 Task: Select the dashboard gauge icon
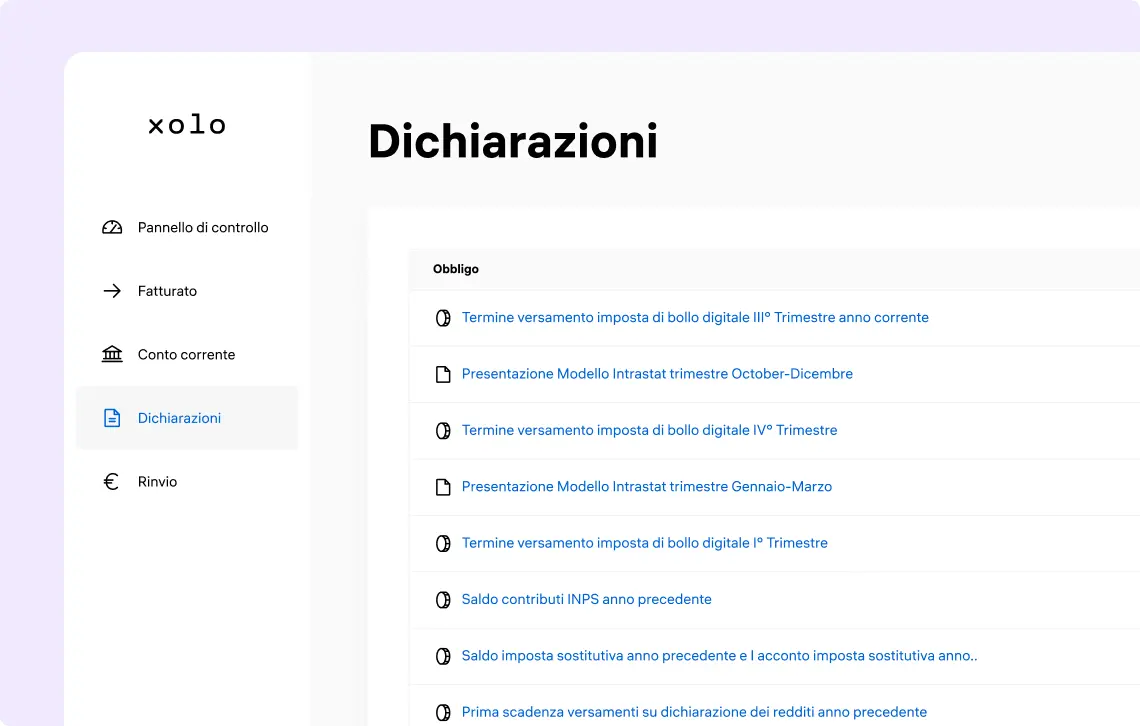coord(112,227)
